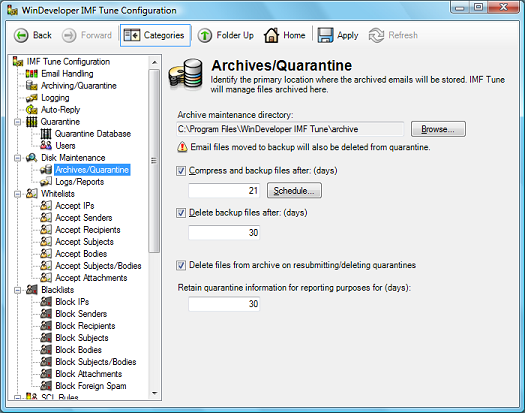Viewport: 525px width, 413px height.
Task: Select Block Subjects tree item
Action: point(82,338)
